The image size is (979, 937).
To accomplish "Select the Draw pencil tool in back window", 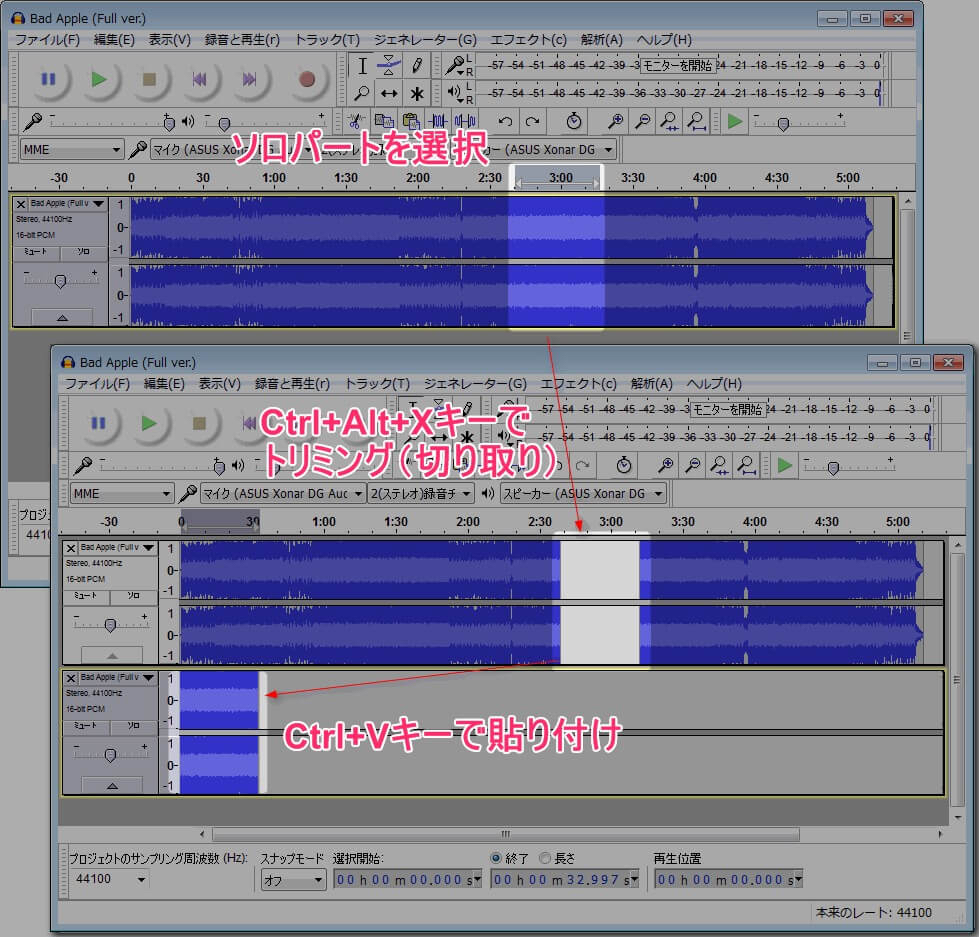I will (416, 66).
